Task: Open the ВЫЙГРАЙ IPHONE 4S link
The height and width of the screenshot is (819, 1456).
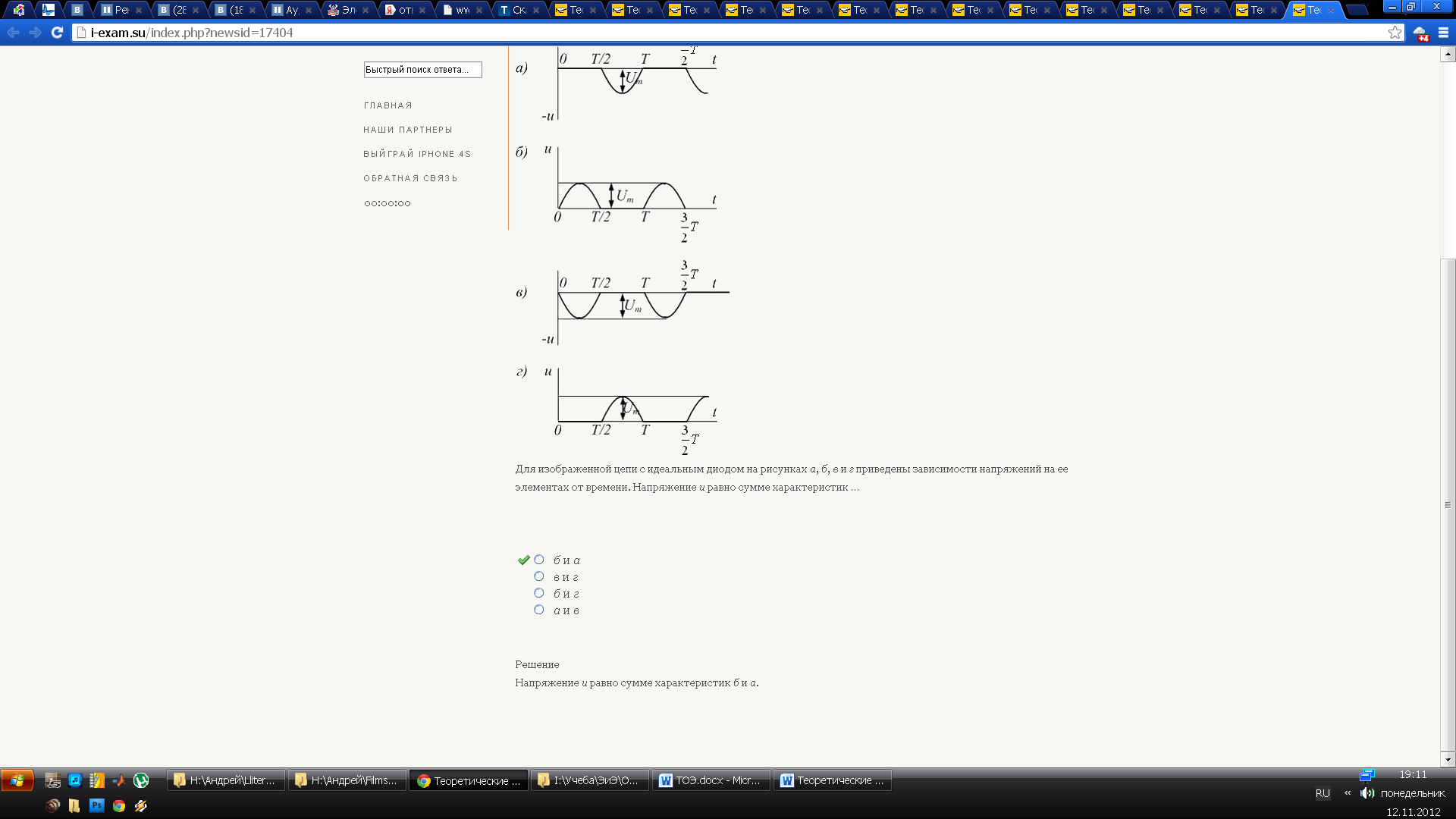Action: (x=417, y=154)
